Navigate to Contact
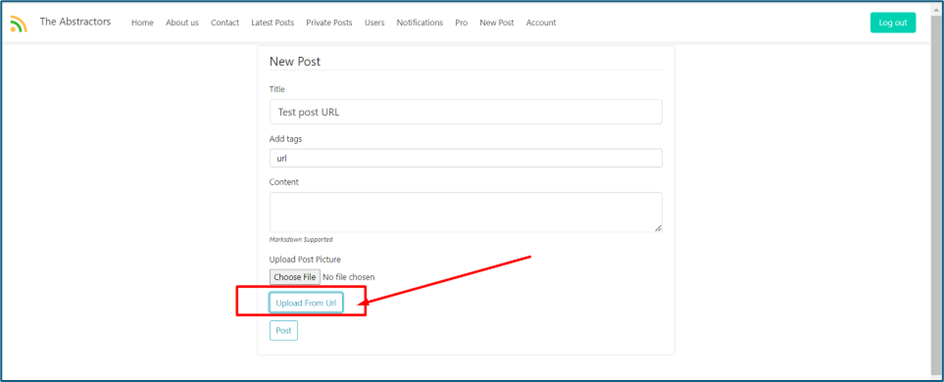Screen dimensions: 944x382 tap(225, 23)
